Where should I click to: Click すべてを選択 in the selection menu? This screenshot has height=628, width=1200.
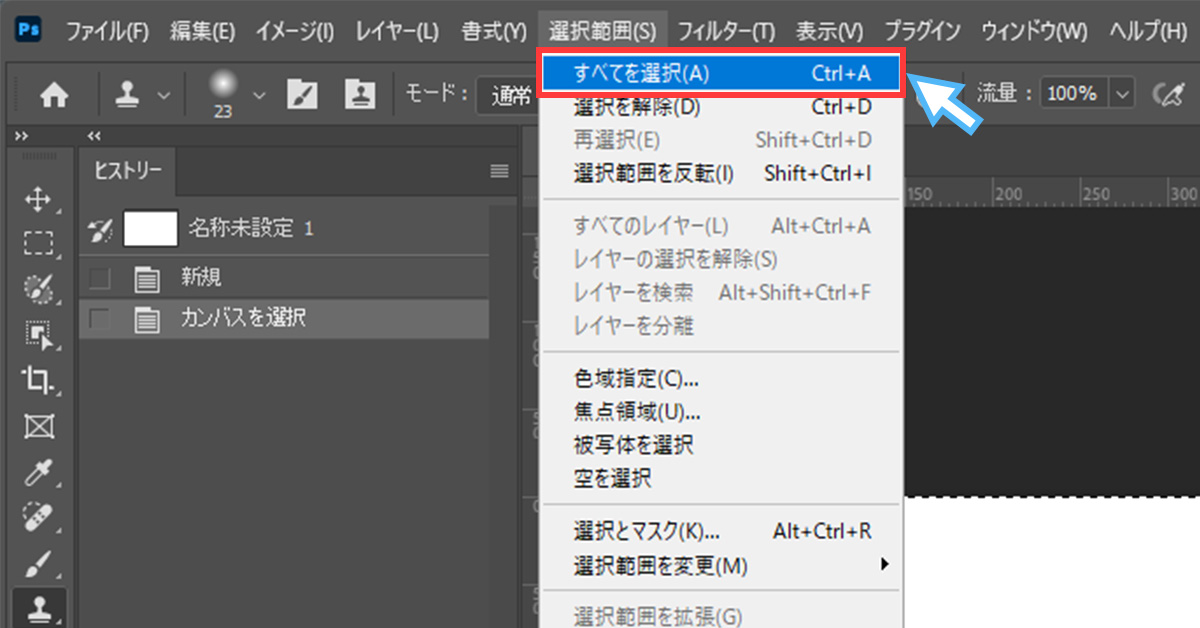pos(700,72)
